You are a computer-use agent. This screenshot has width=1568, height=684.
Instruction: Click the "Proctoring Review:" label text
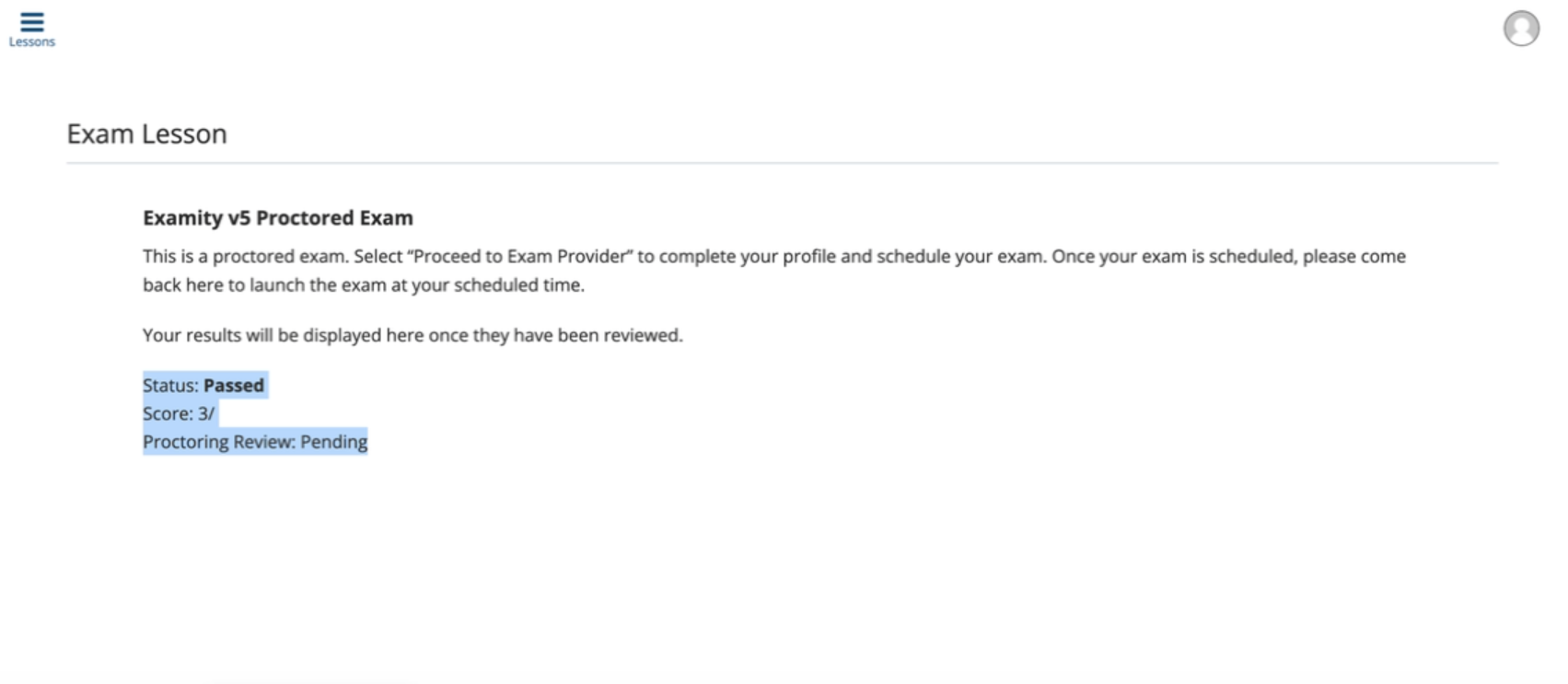click(219, 442)
